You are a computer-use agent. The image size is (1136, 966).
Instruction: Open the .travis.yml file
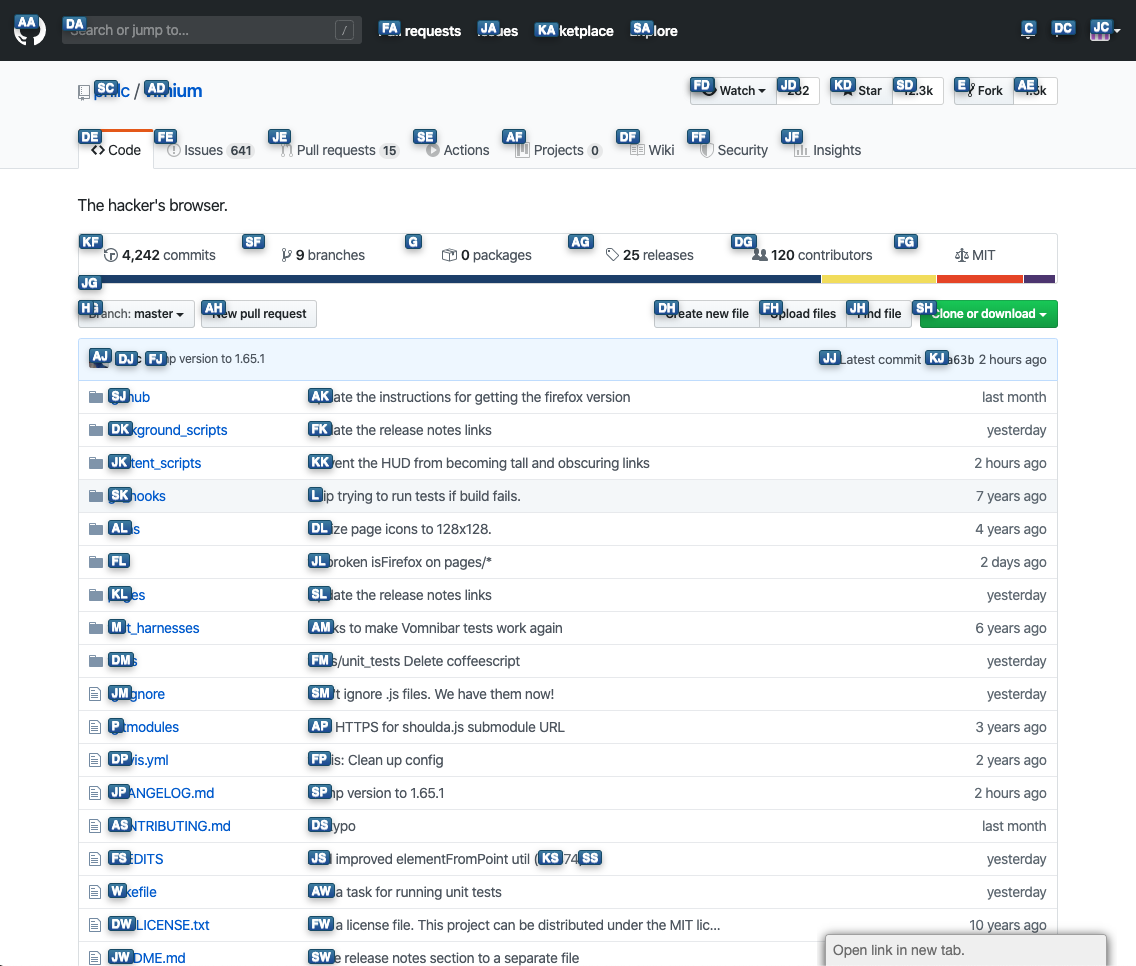click(x=138, y=759)
